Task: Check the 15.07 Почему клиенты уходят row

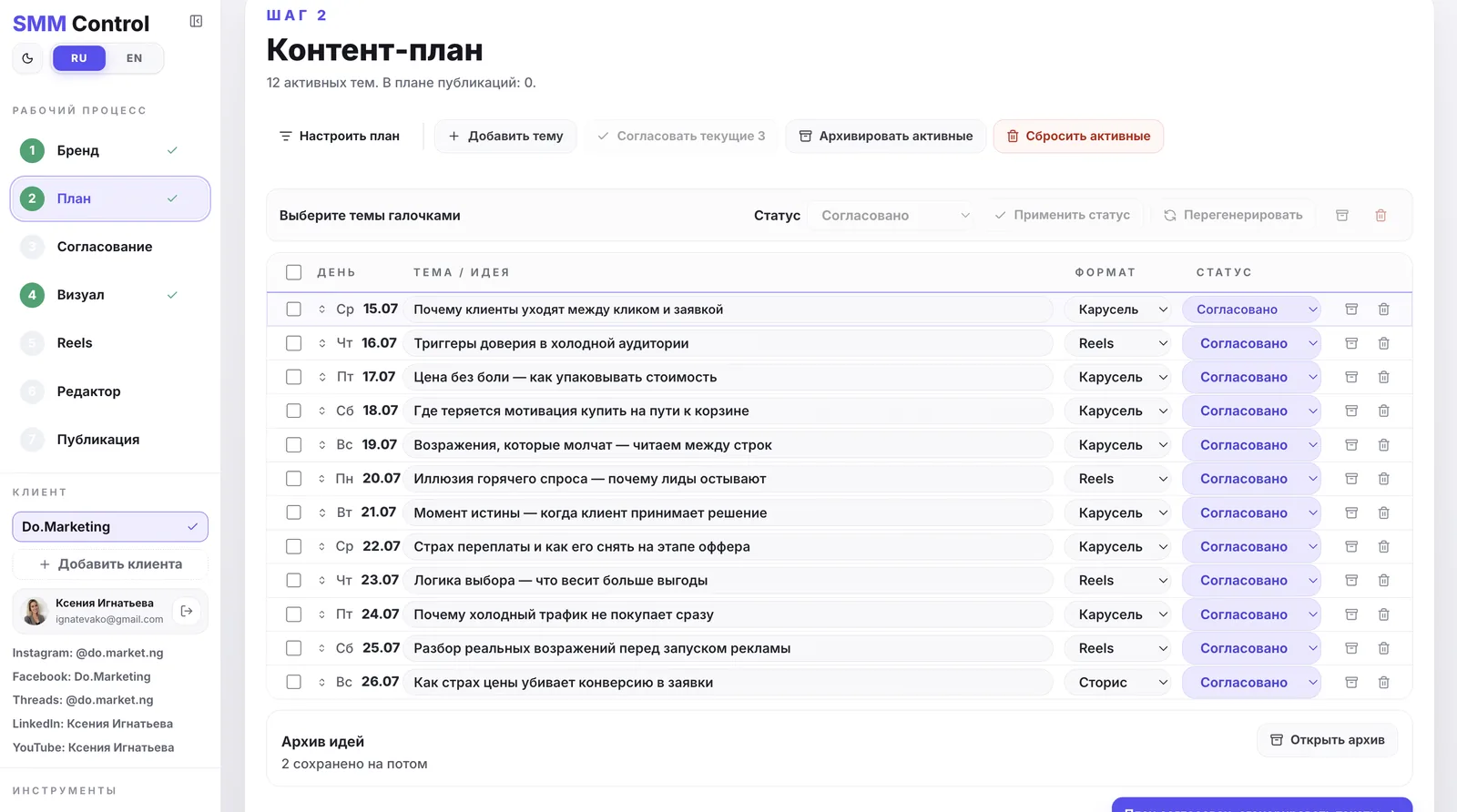Action: pos(293,310)
